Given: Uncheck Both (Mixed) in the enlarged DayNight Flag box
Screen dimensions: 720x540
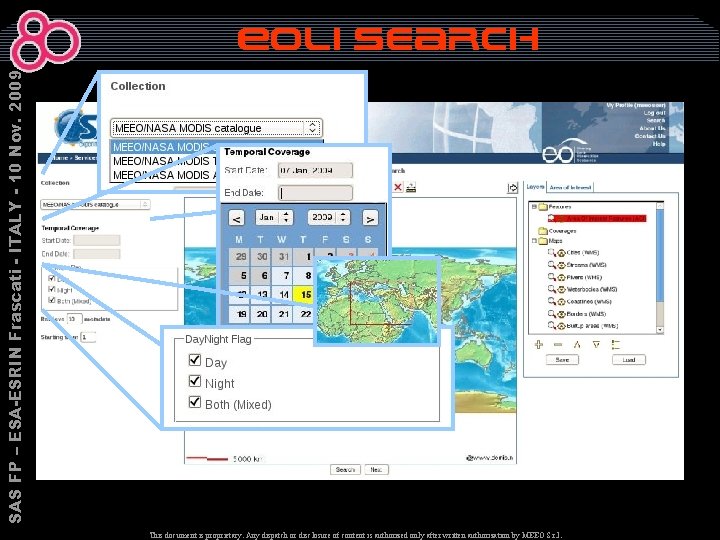Looking at the screenshot, I should coord(195,402).
